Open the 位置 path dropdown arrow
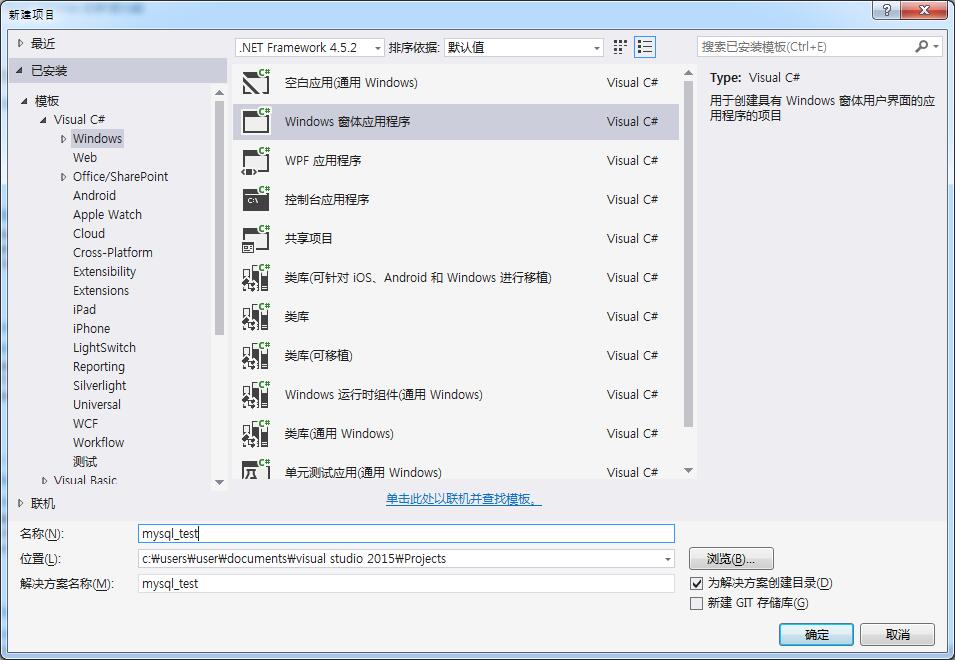Image resolution: width=955 pixels, height=660 pixels. point(668,559)
